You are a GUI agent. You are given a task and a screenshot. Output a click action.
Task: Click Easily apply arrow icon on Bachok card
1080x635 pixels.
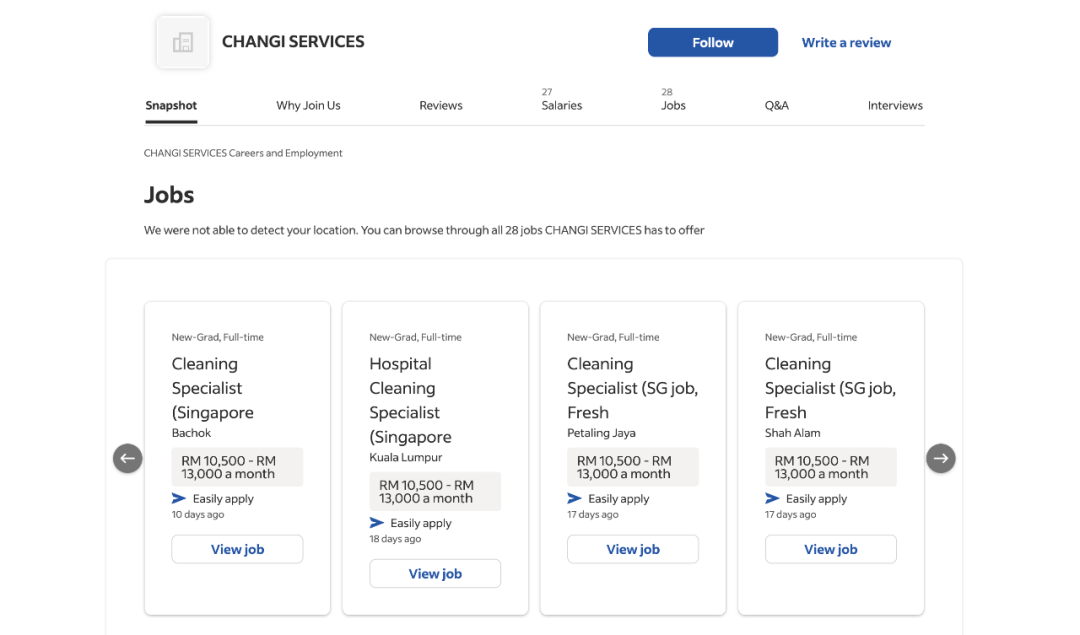pos(178,498)
